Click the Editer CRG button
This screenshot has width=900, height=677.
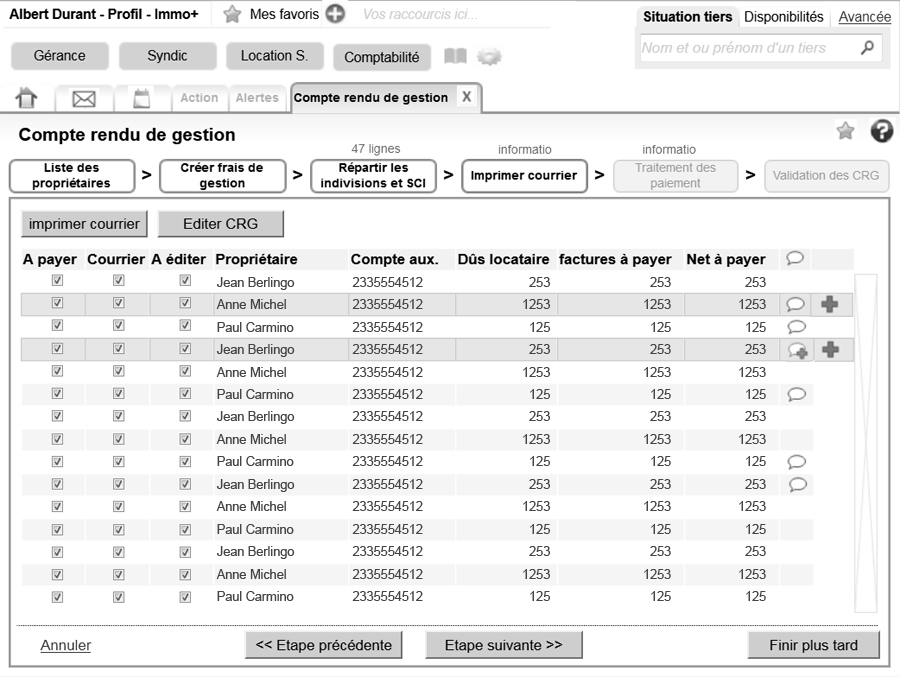[x=220, y=223]
